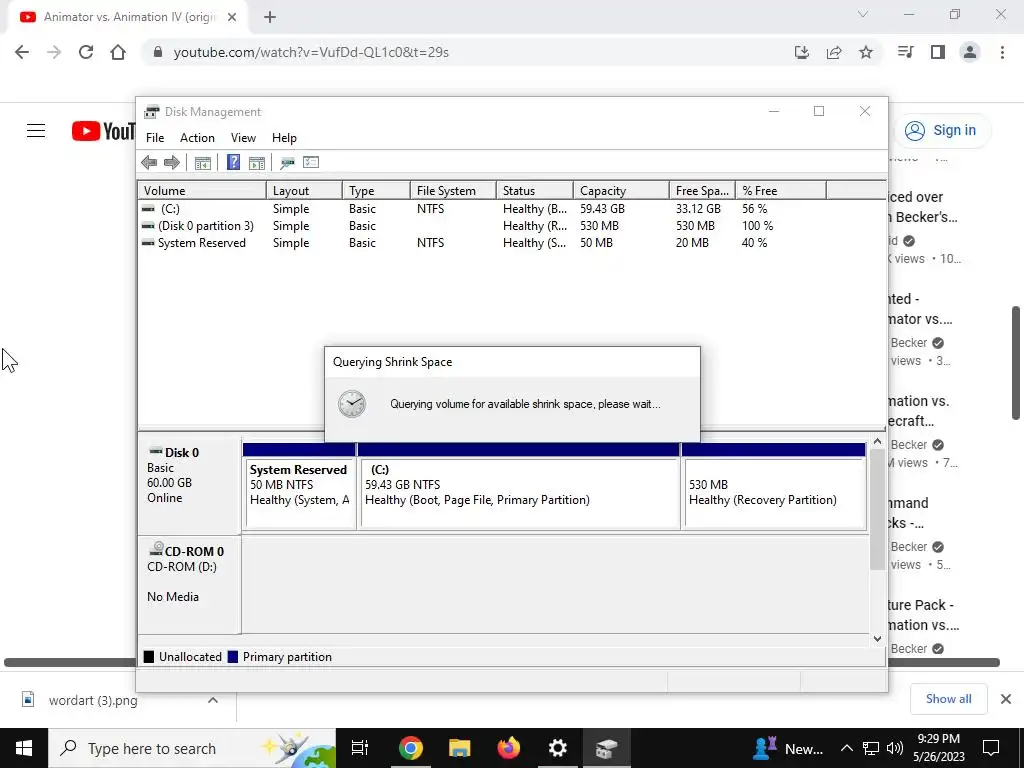Select the System Reserved row in volume list
Screen dimensions: 1024x768
[512, 243]
